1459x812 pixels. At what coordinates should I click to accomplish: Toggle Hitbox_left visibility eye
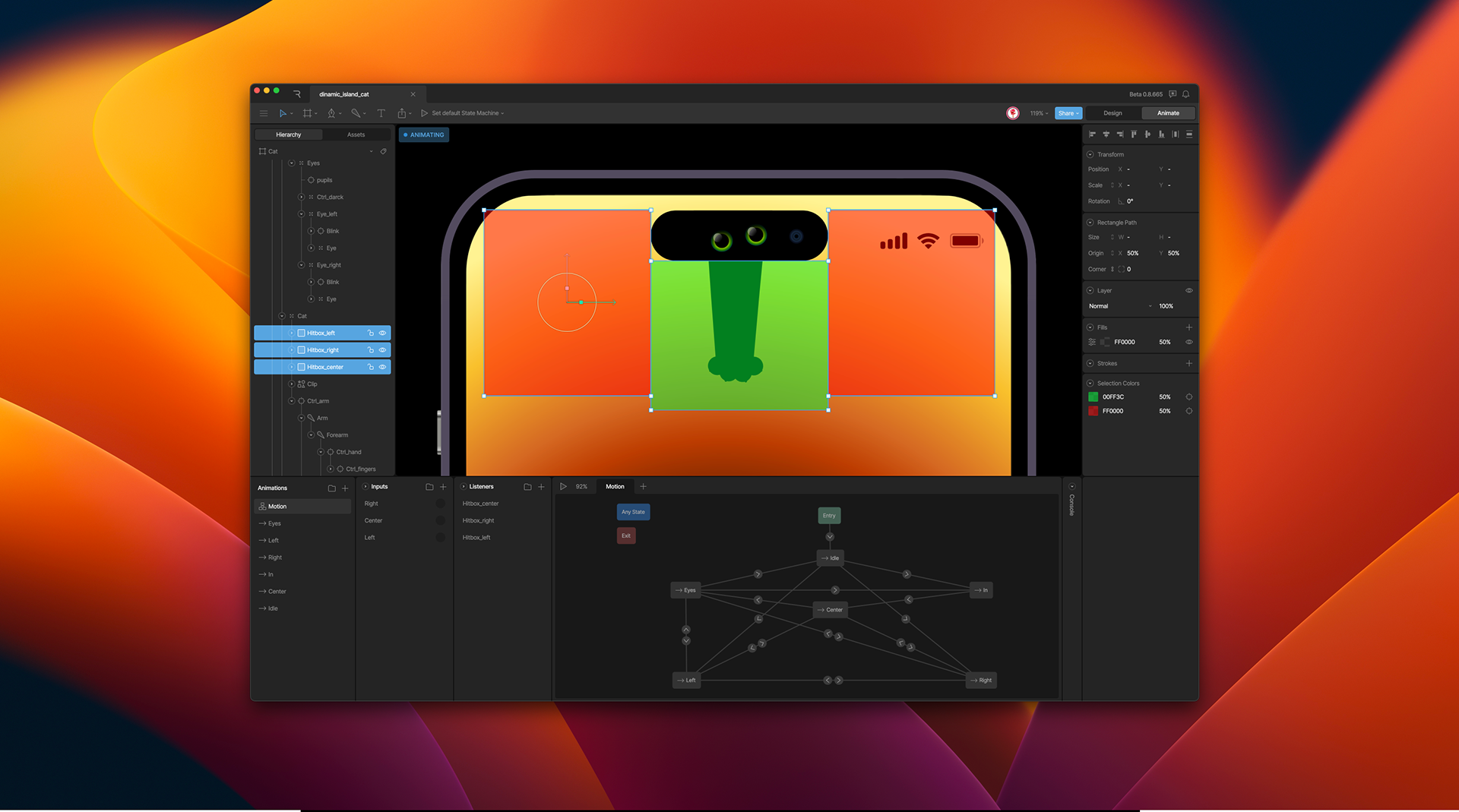[382, 333]
